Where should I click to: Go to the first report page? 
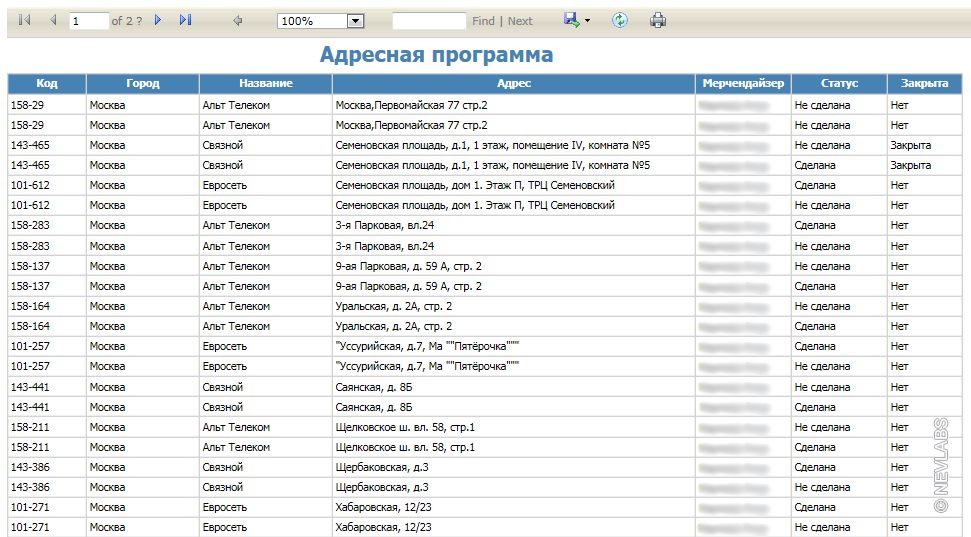pos(25,20)
